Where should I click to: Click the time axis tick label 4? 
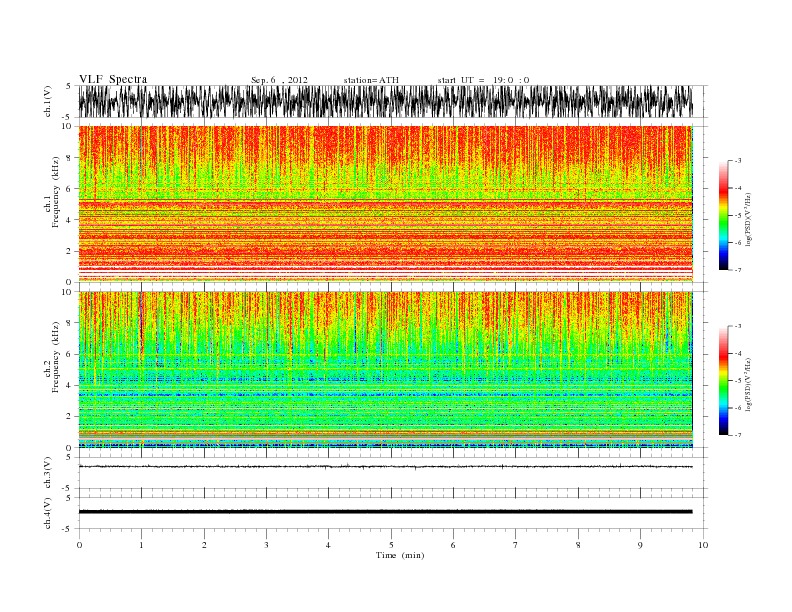pos(328,545)
